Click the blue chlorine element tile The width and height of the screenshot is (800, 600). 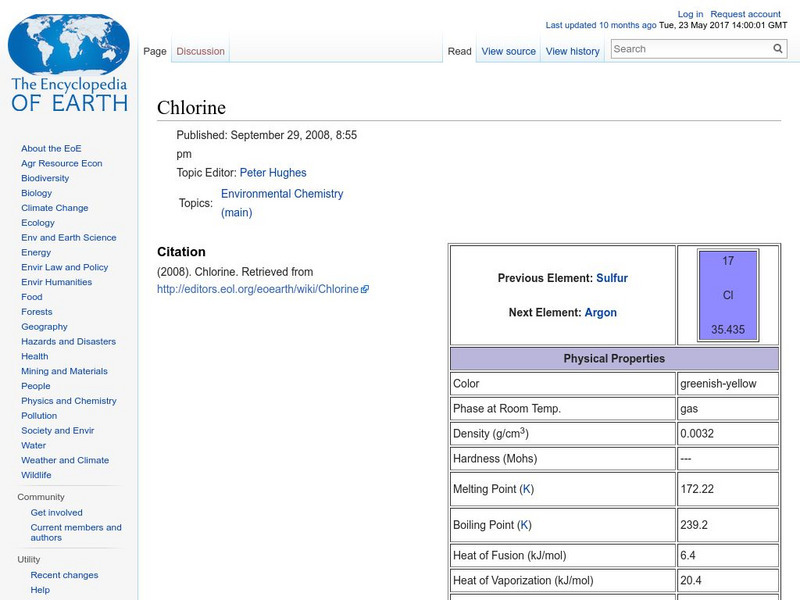point(728,295)
